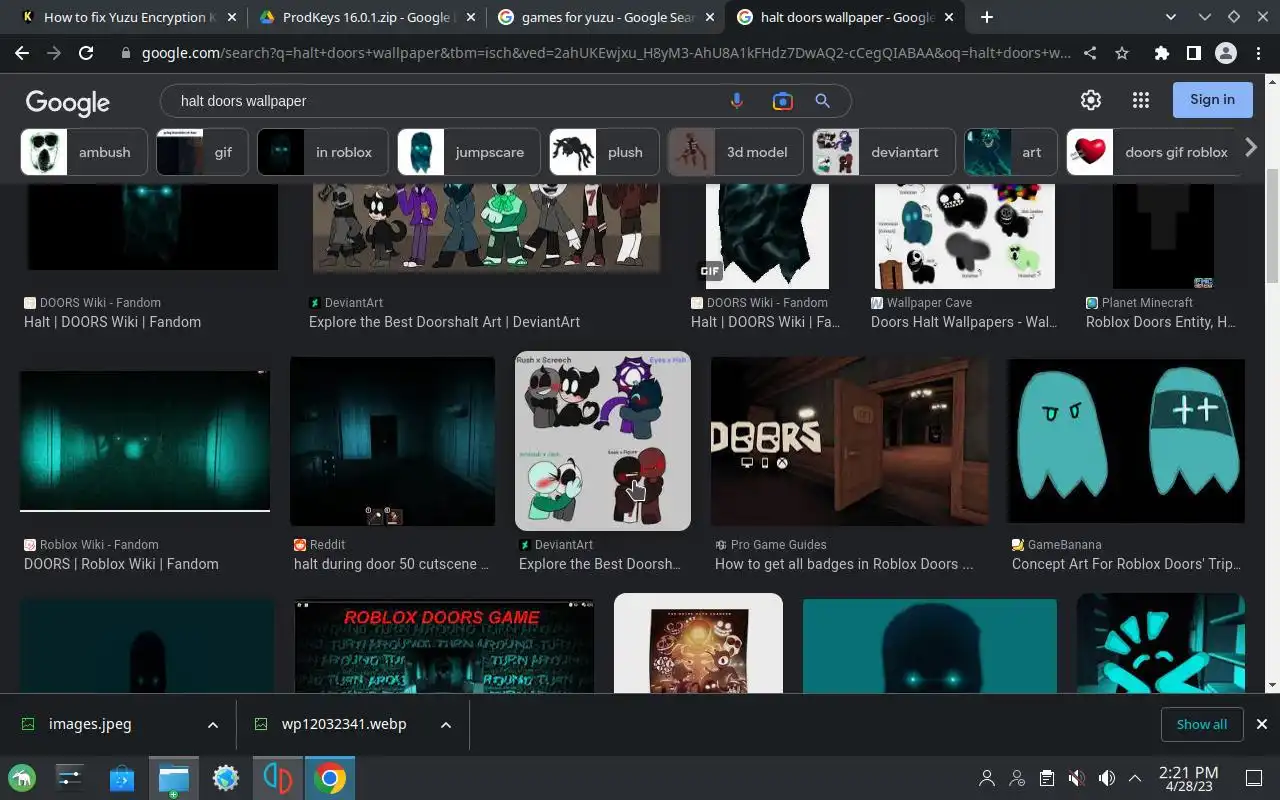Click the share page icon in address bar
Screen dimensions: 1280x800
[x=1090, y=54]
